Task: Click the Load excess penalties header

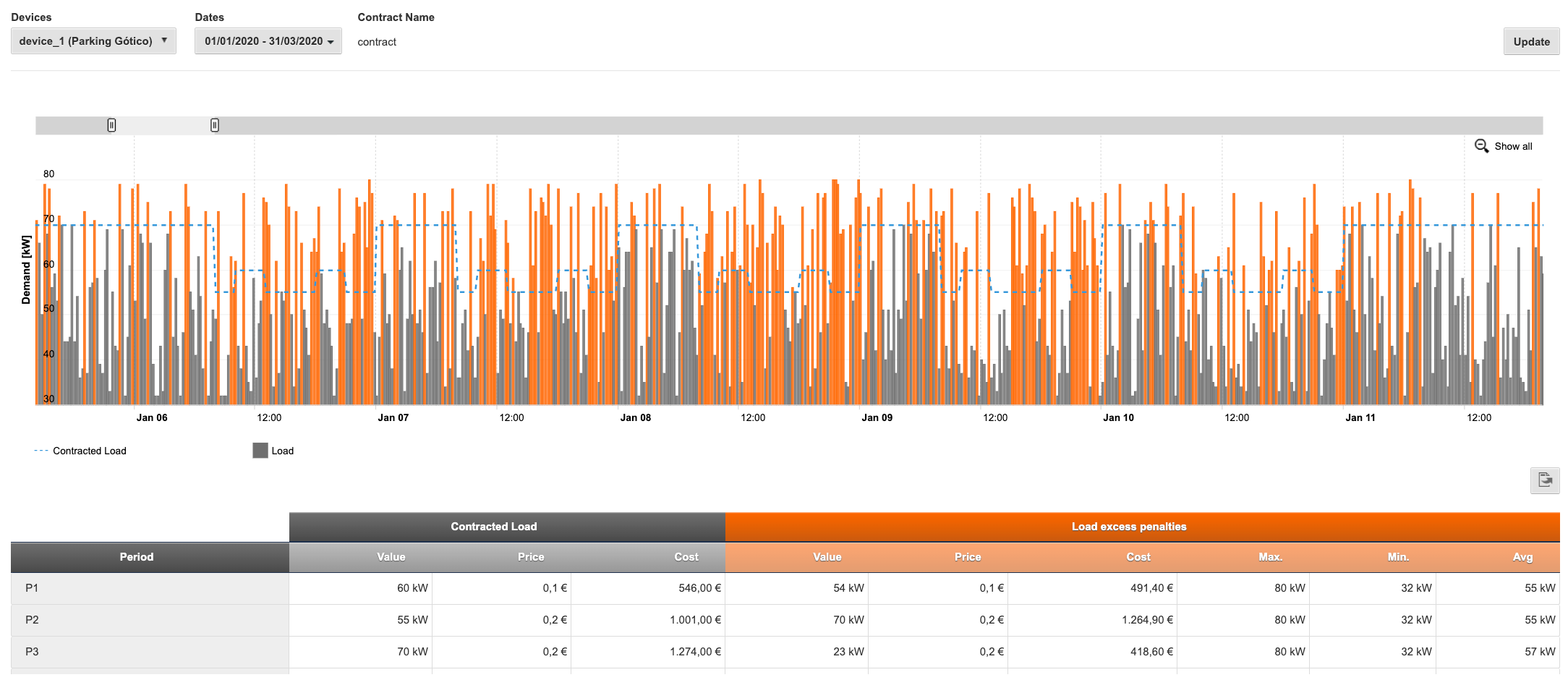Action: (x=1128, y=527)
